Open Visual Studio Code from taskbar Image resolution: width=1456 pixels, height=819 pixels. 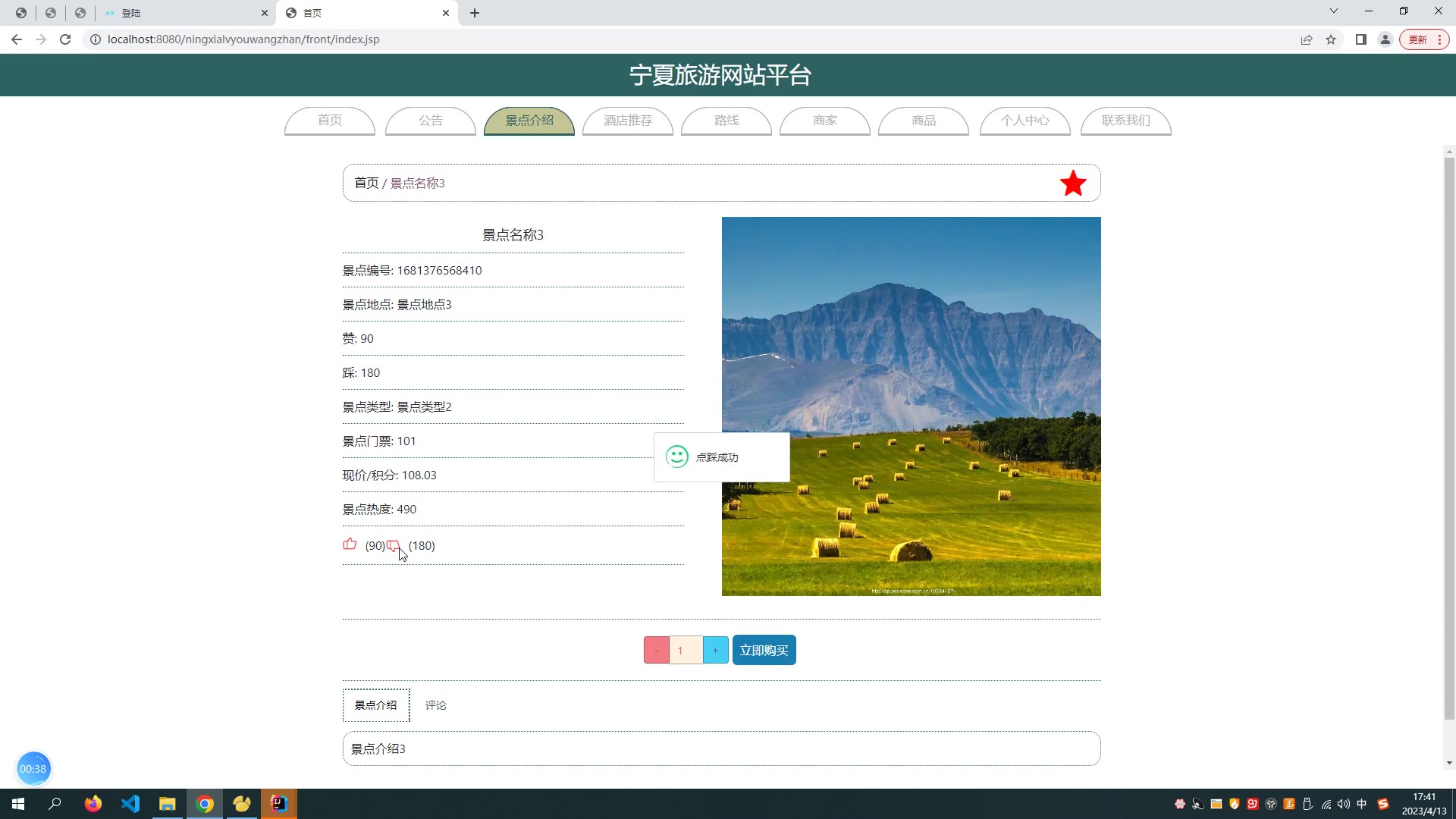130,804
